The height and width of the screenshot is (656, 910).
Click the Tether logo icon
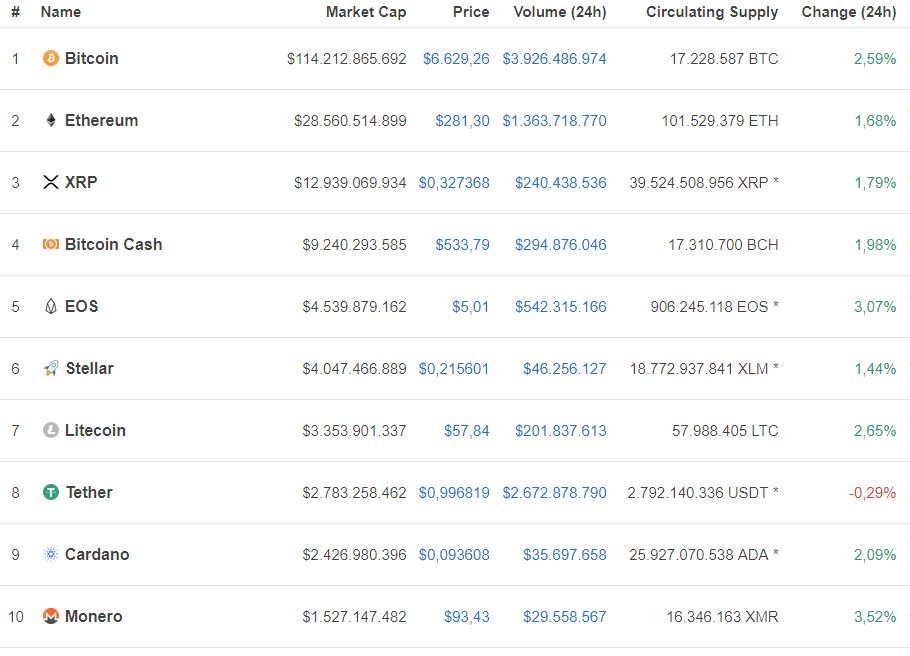click(51, 492)
